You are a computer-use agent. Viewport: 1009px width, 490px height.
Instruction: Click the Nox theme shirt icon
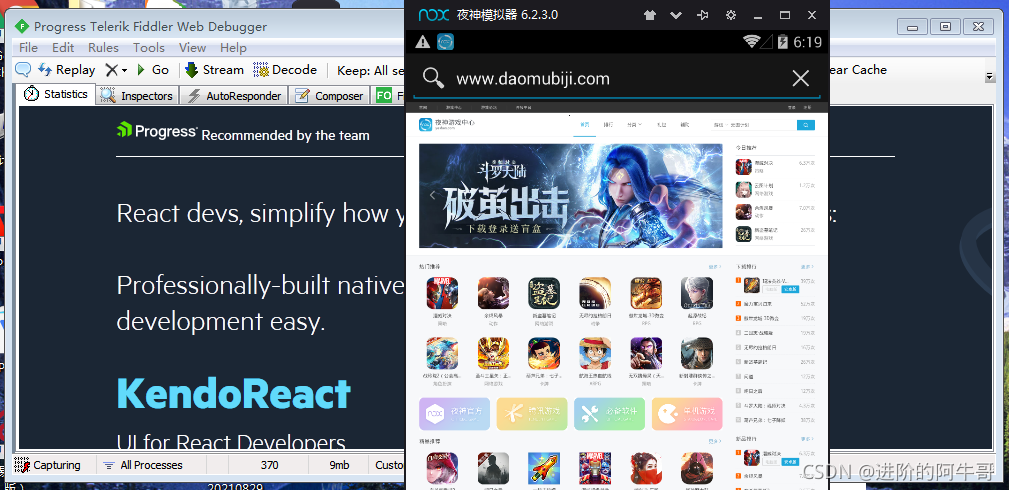click(650, 15)
